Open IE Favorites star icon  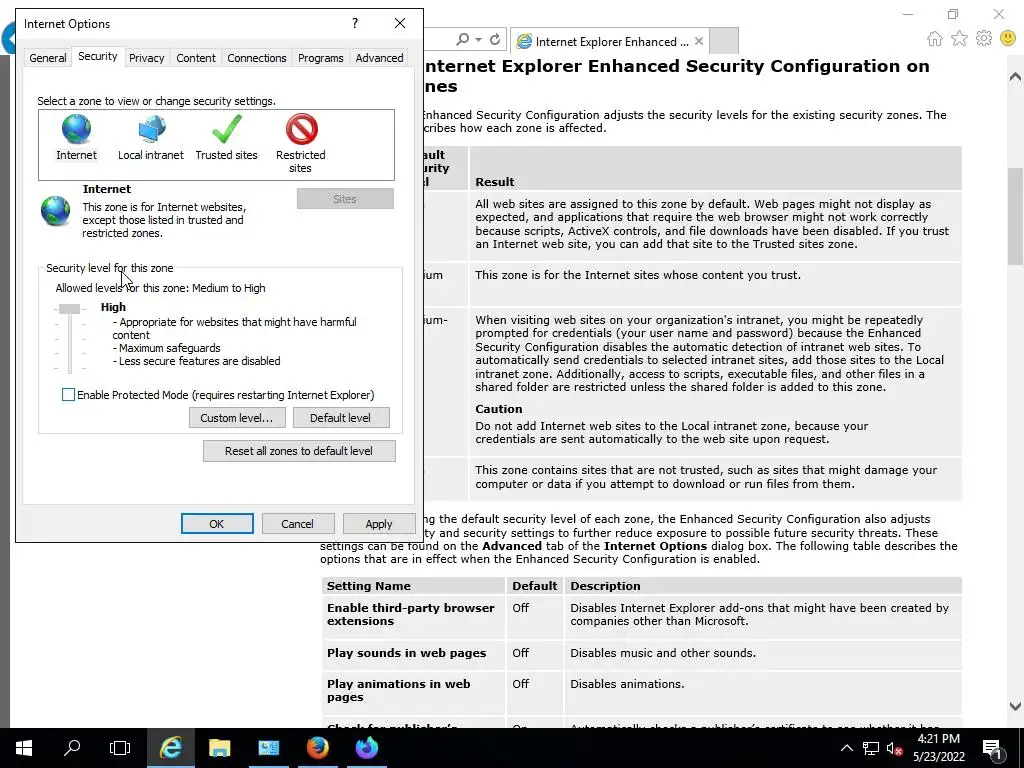click(x=959, y=39)
